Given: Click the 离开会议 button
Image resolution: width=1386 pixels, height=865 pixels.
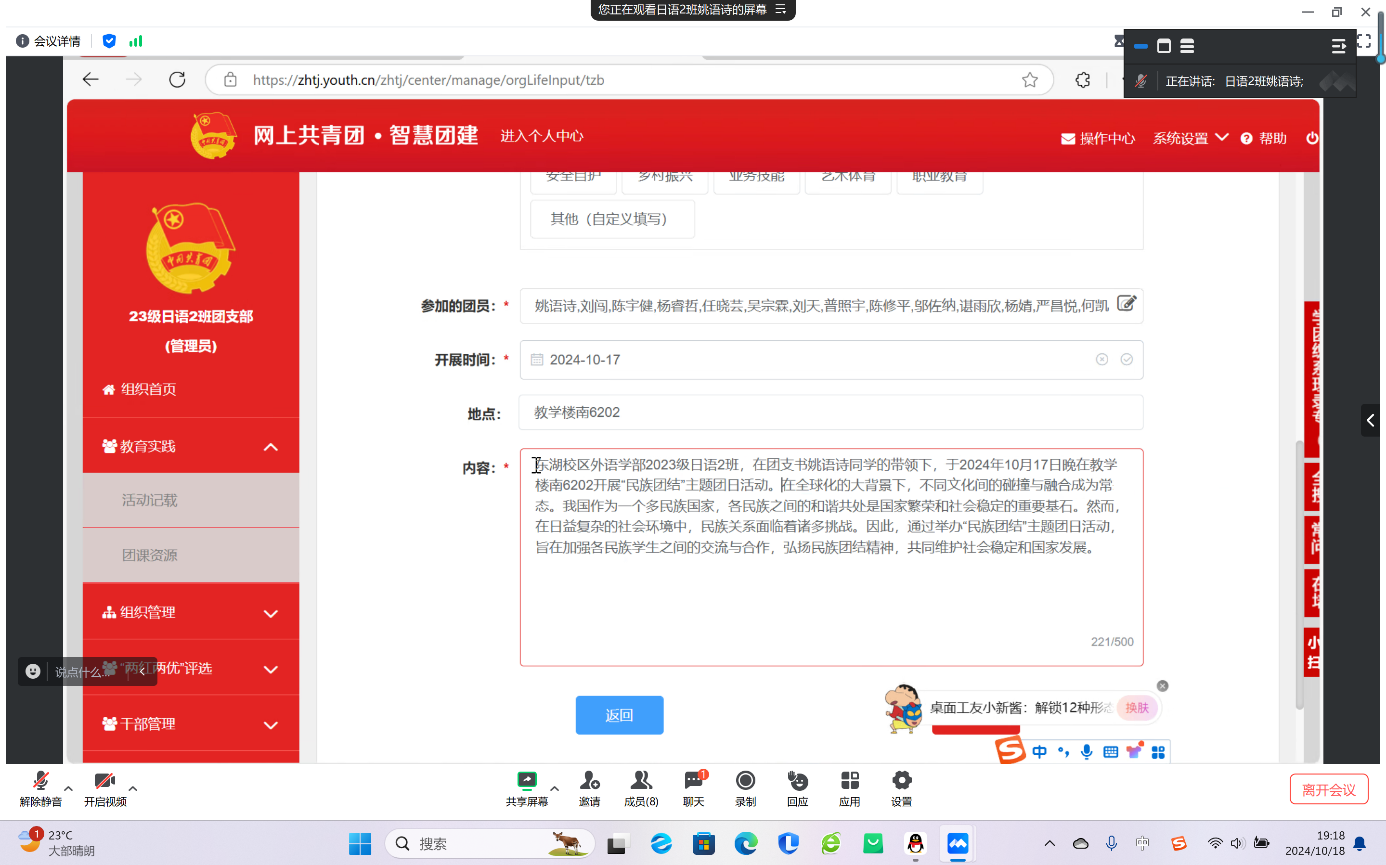Looking at the screenshot, I should [1328, 789].
